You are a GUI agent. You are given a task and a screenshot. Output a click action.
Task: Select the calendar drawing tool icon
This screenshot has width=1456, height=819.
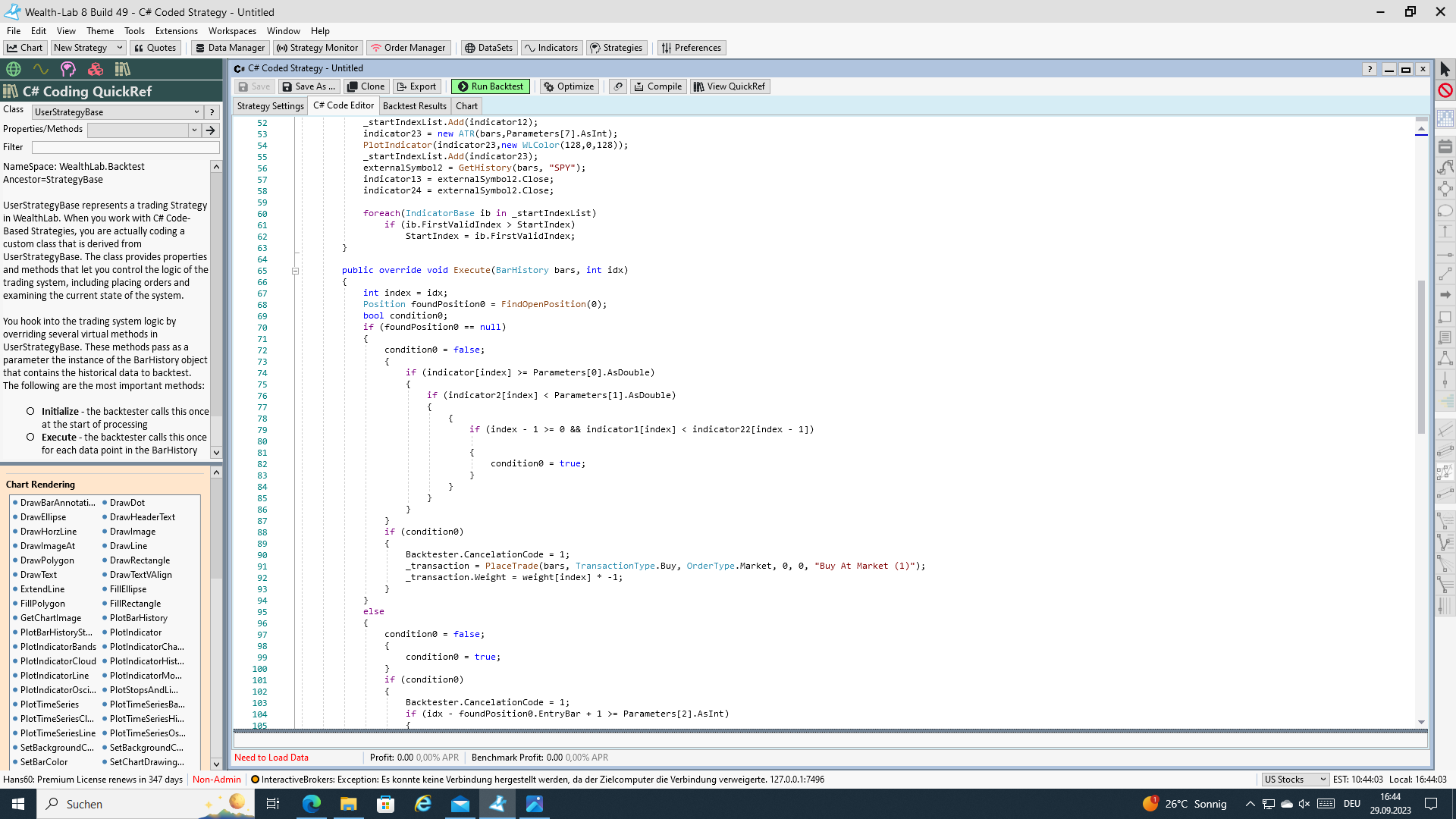(1445, 146)
